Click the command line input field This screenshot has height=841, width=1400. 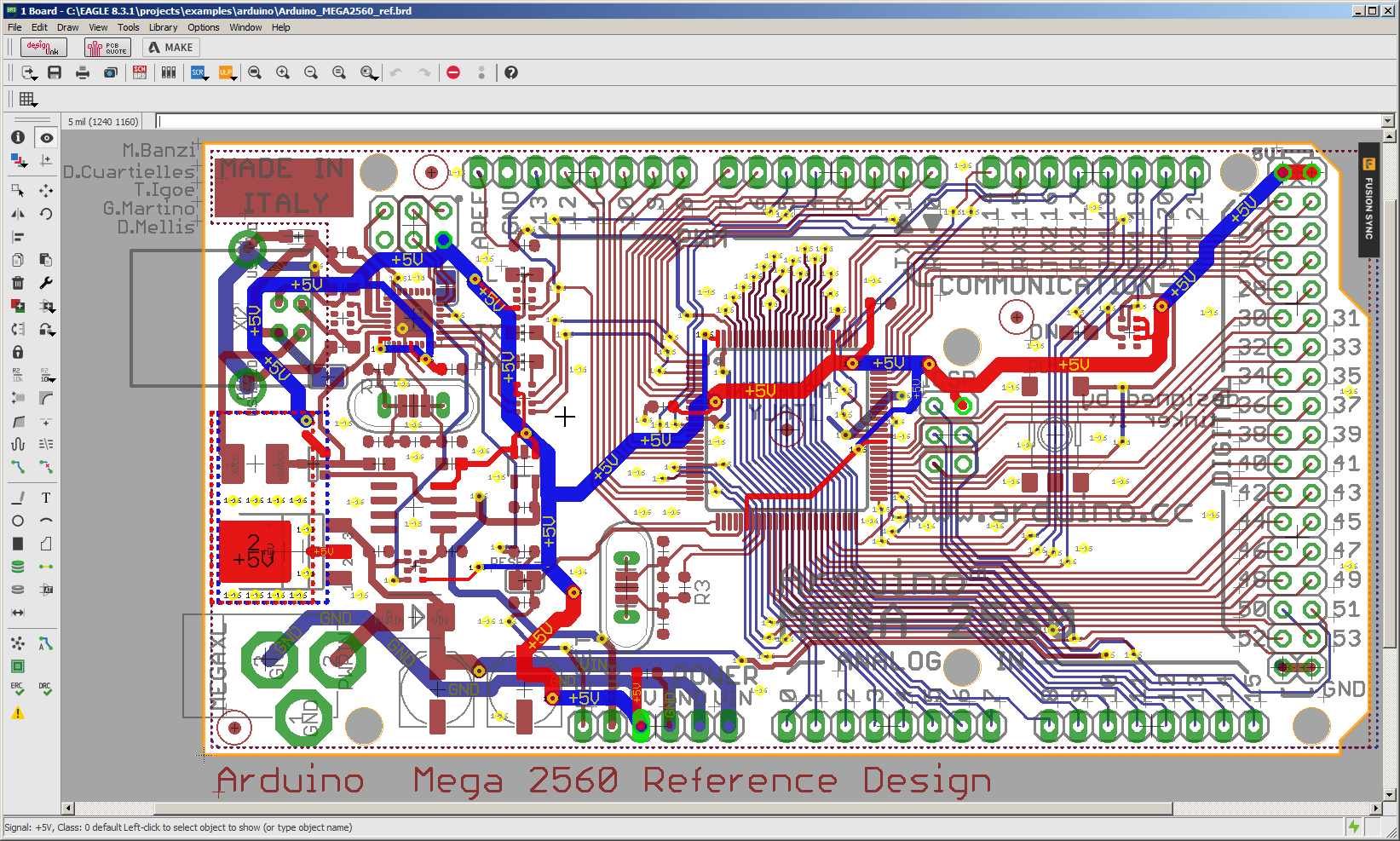click(x=767, y=121)
